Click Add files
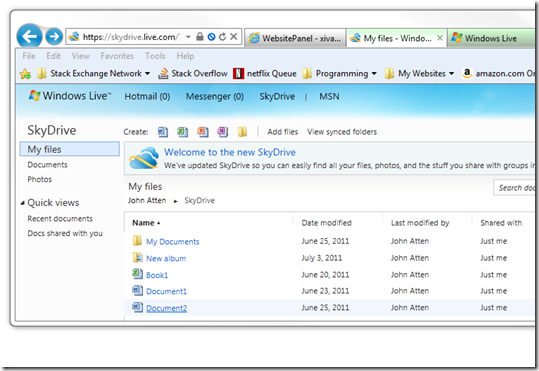This screenshot has width=539, height=371. click(x=283, y=132)
